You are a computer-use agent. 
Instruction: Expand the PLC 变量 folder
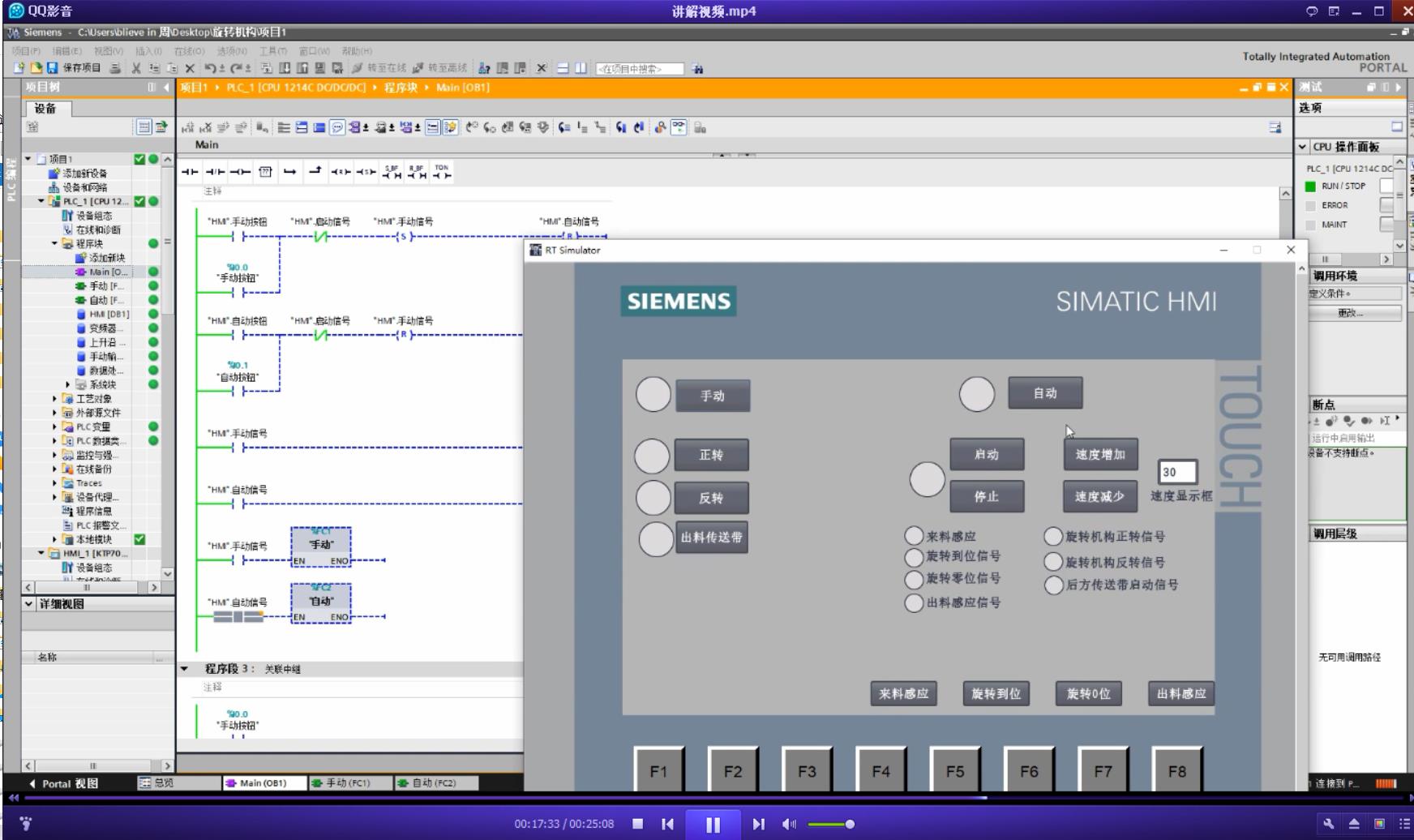tap(55, 426)
